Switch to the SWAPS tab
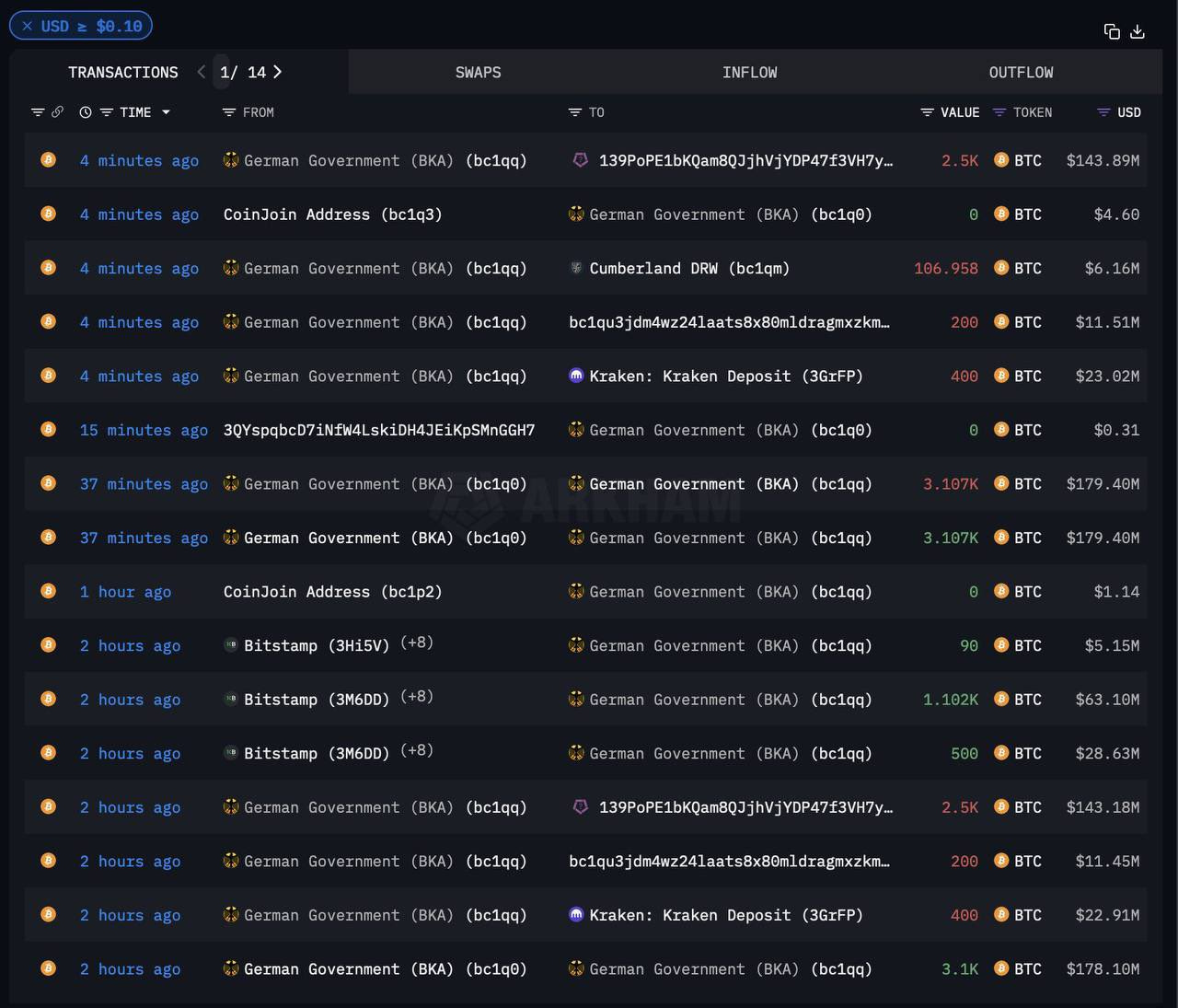1178x1008 pixels. click(478, 72)
